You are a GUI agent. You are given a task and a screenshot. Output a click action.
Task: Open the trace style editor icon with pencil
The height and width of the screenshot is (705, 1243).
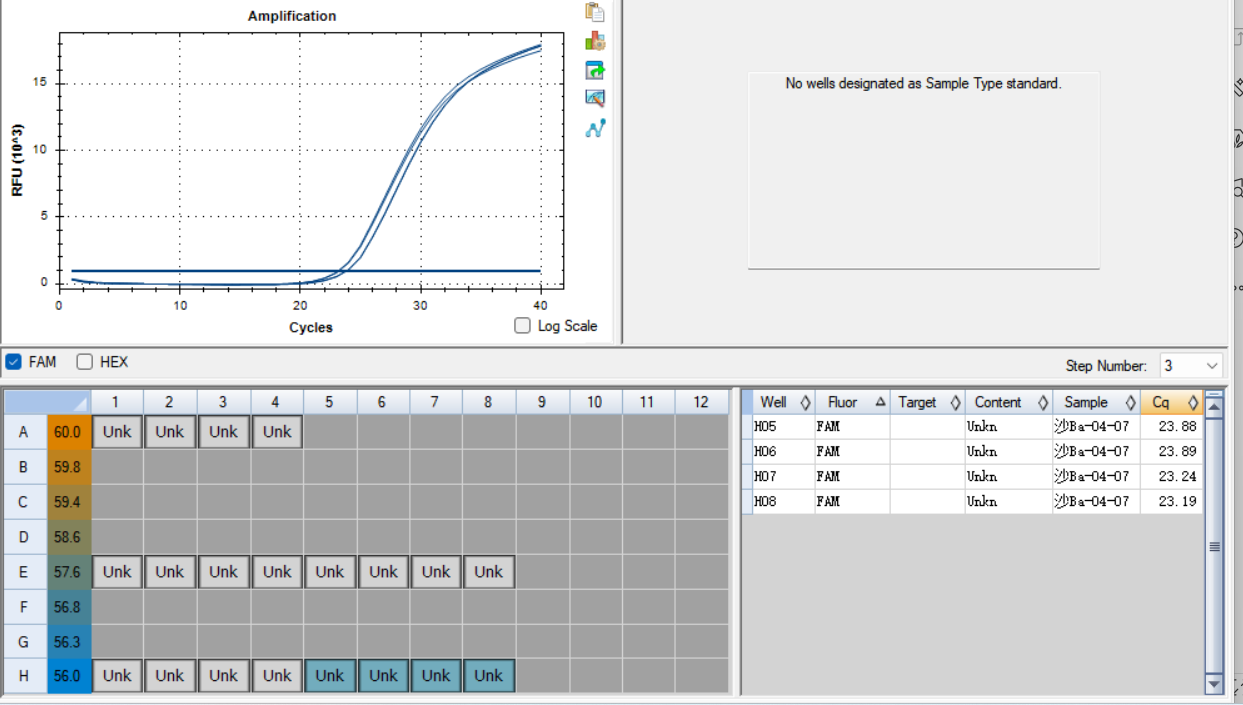pos(595,98)
